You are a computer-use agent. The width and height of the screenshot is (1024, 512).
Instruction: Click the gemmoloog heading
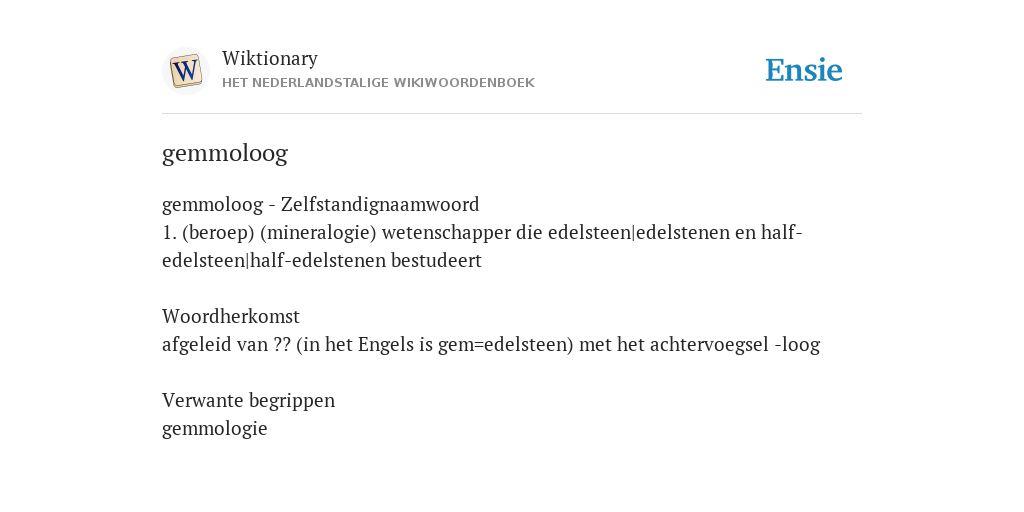click(x=225, y=153)
